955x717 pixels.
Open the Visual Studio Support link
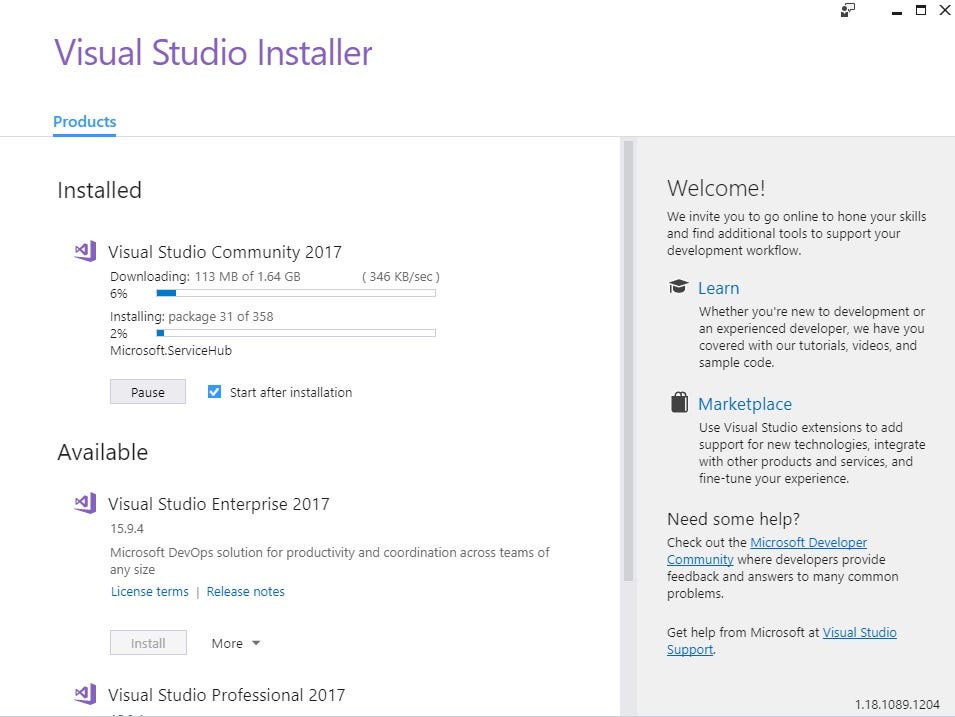pyautogui.click(x=859, y=632)
